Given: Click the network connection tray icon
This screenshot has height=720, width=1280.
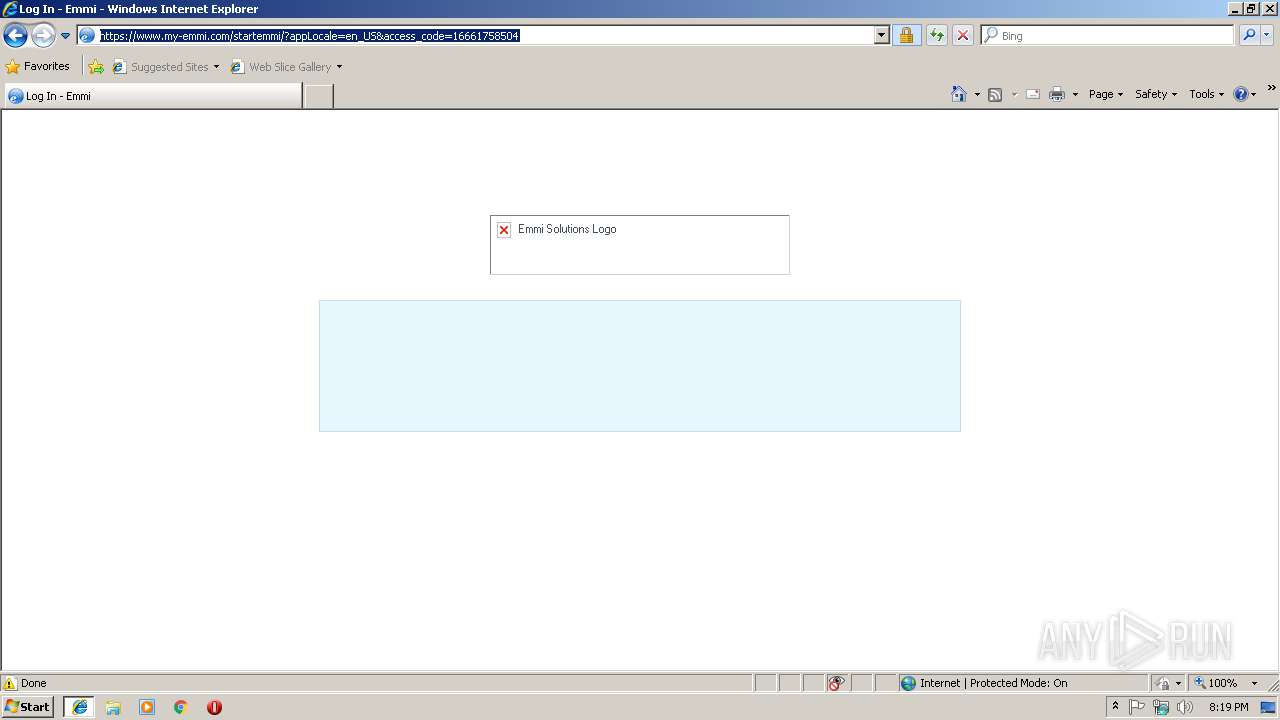Looking at the screenshot, I should pos(1161,707).
